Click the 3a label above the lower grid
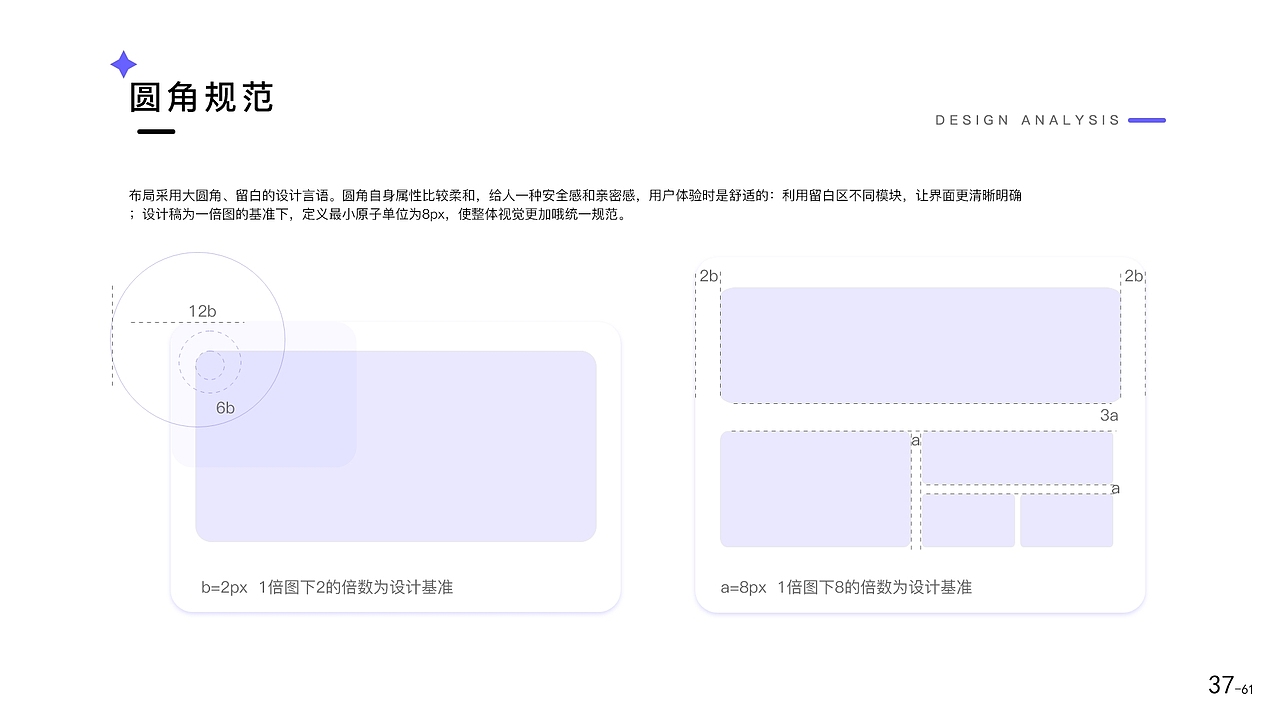The height and width of the screenshot is (720, 1280). pyautogui.click(x=1110, y=415)
